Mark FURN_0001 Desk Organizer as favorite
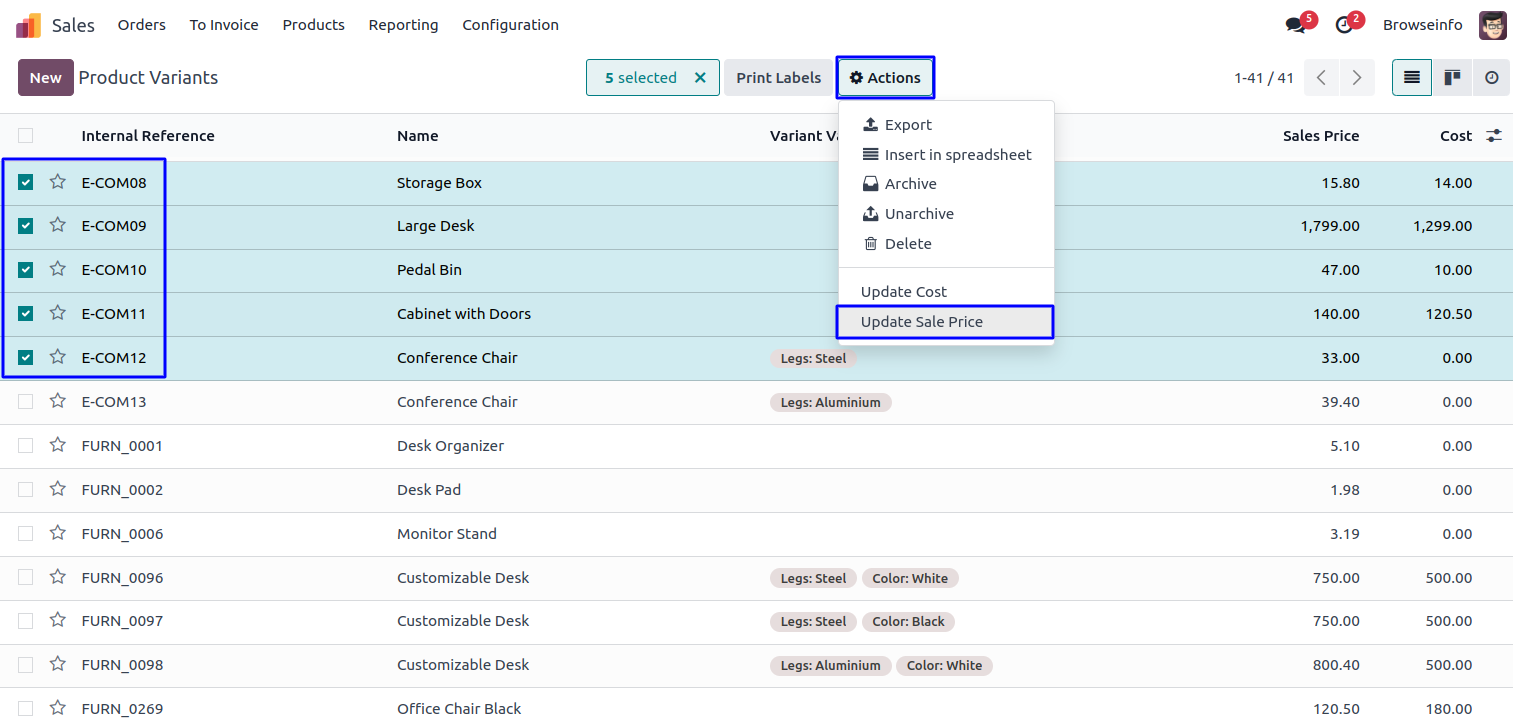The height and width of the screenshot is (724, 1513). 58,445
